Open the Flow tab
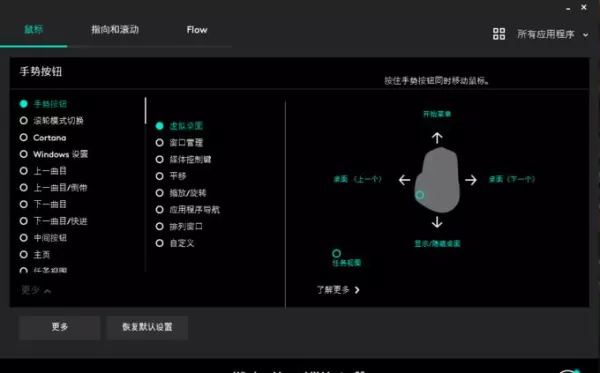This screenshot has height=373, width=600. (x=197, y=30)
